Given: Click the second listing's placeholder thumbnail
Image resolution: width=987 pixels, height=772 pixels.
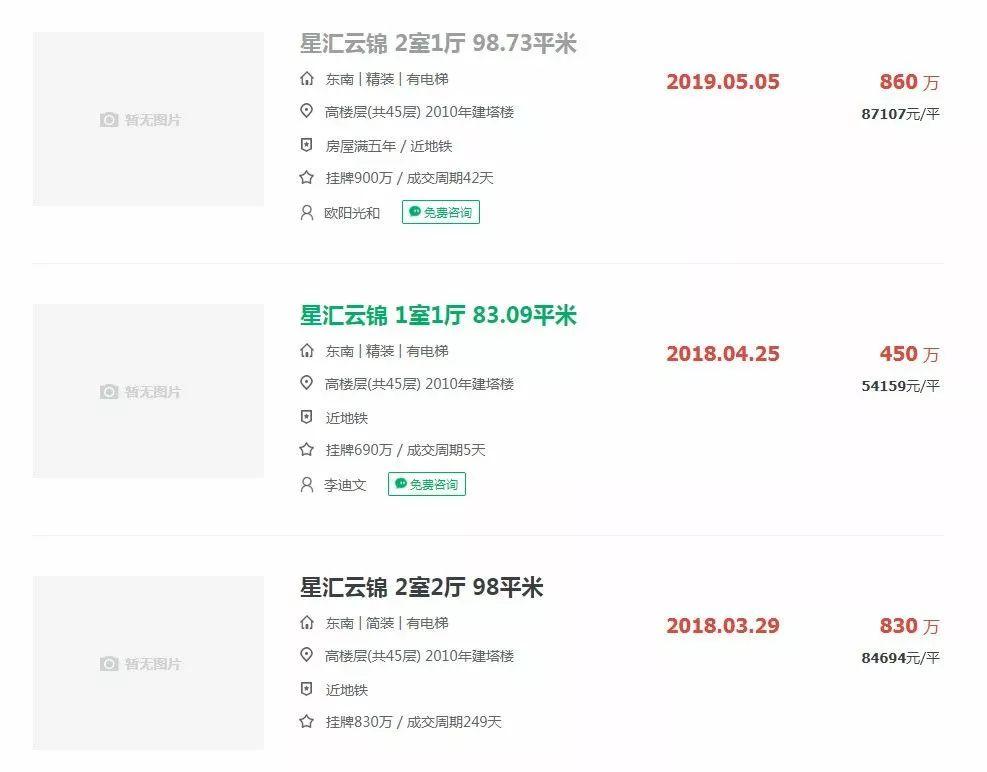Looking at the screenshot, I should tap(148, 391).
